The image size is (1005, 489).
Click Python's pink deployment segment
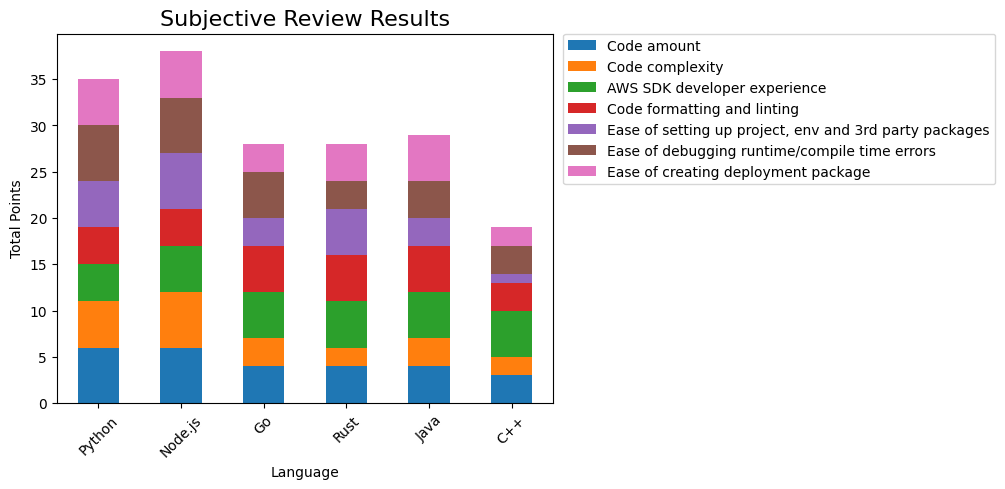(x=98, y=103)
